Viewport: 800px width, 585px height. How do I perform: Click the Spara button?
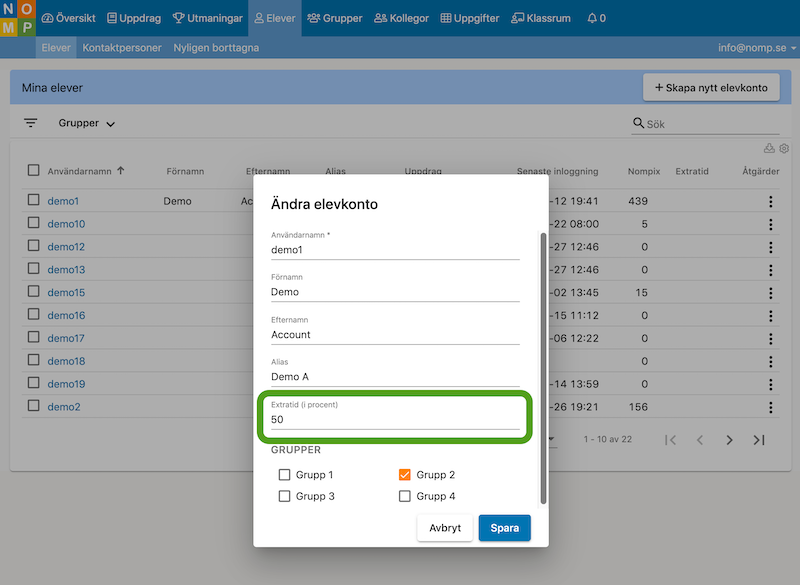click(504, 528)
